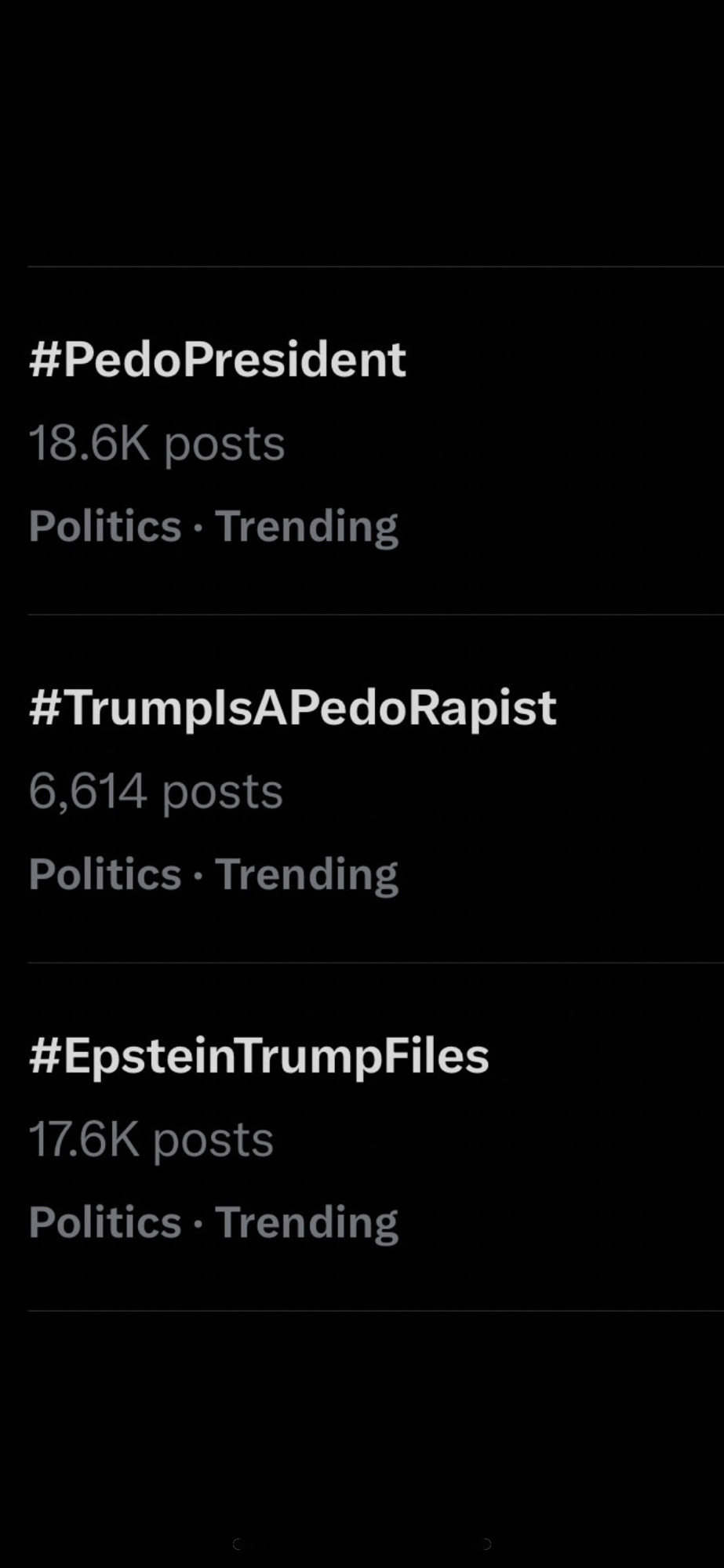Tap the 6,614 posts count
Image resolution: width=724 pixels, height=1568 pixels.
tap(155, 792)
